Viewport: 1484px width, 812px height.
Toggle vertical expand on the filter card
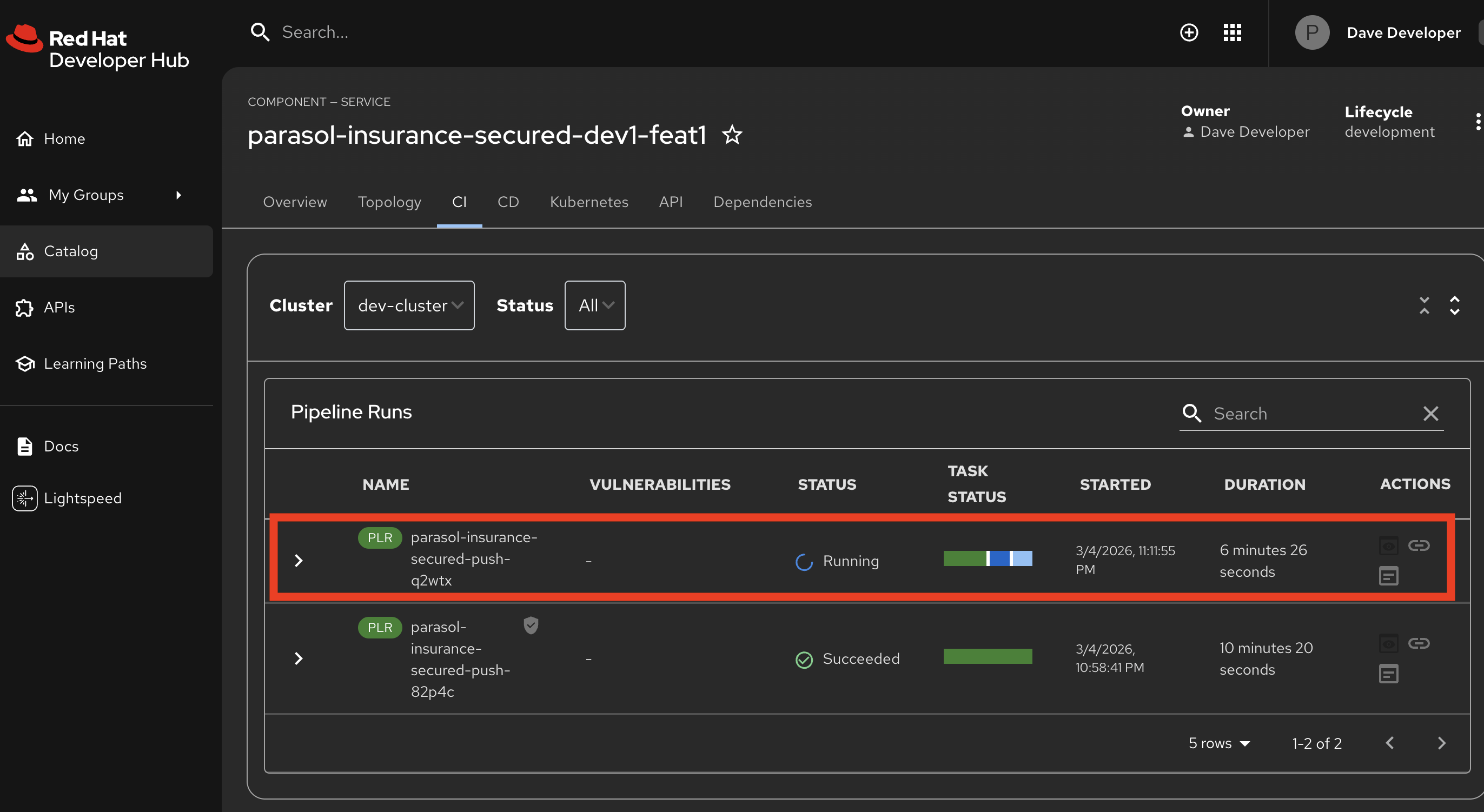(1455, 305)
